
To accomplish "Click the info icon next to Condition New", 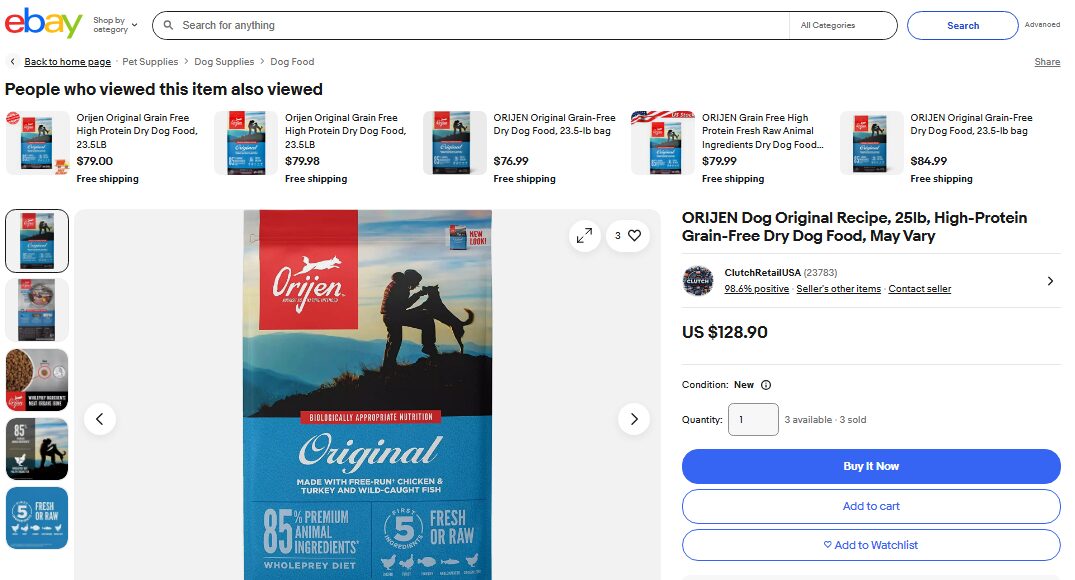I will point(765,384).
